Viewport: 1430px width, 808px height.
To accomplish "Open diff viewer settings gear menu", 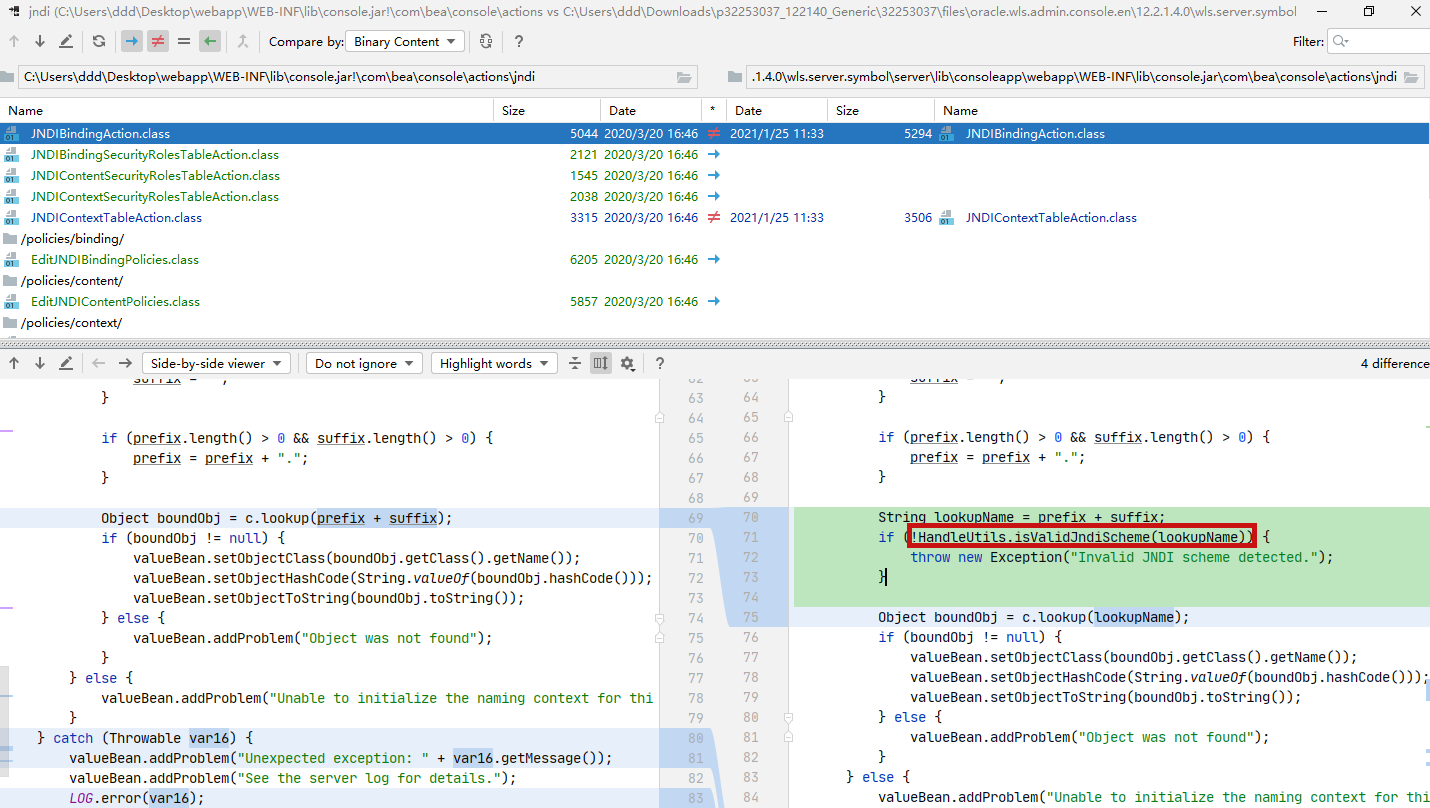I will (628, 363).
